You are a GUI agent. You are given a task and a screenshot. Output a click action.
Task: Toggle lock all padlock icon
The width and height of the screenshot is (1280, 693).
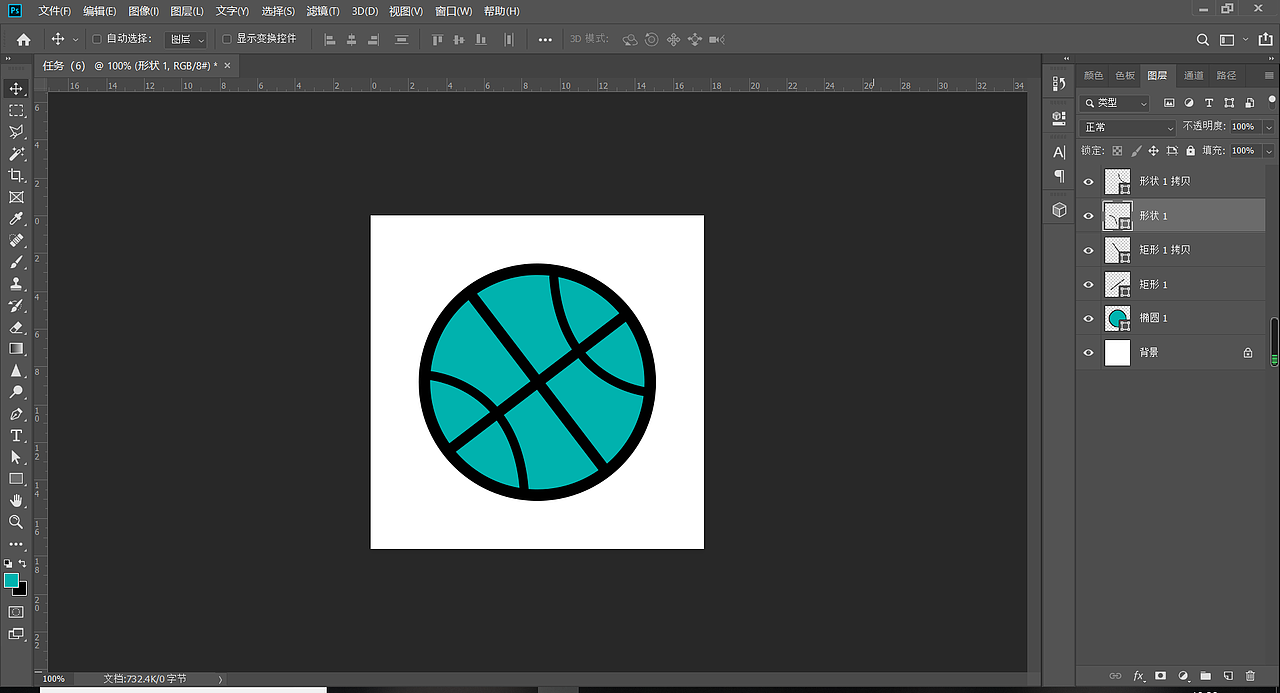1190,151
